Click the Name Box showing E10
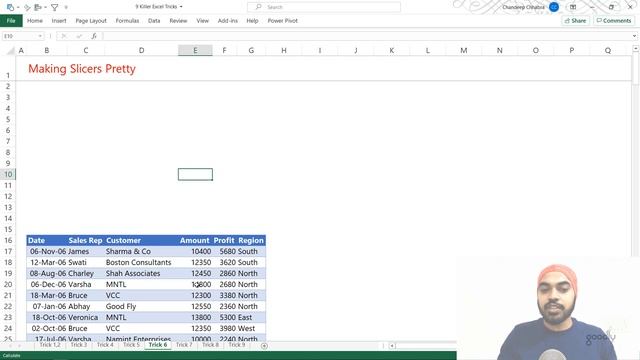Image resolution: width=640 pixels, height=360 pixels. [20, 36]
